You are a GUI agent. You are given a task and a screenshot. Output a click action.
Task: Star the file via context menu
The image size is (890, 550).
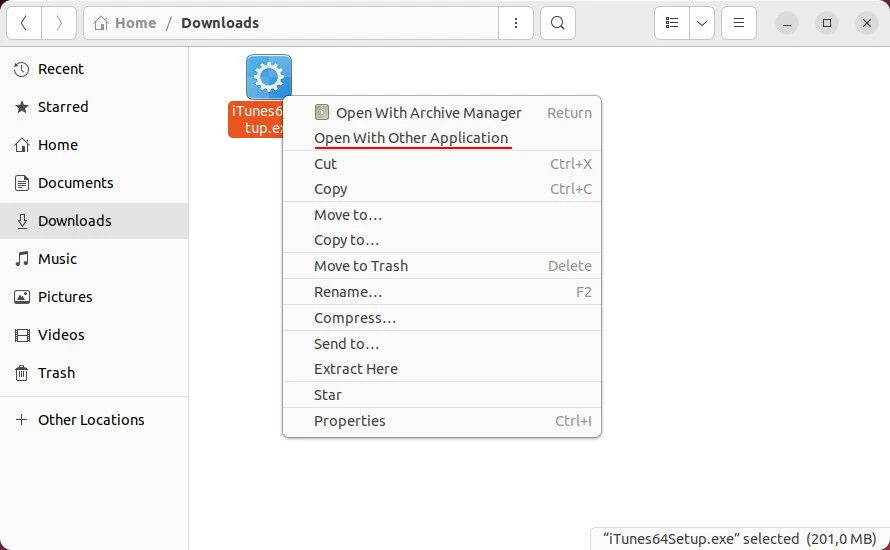click(328, 395)
